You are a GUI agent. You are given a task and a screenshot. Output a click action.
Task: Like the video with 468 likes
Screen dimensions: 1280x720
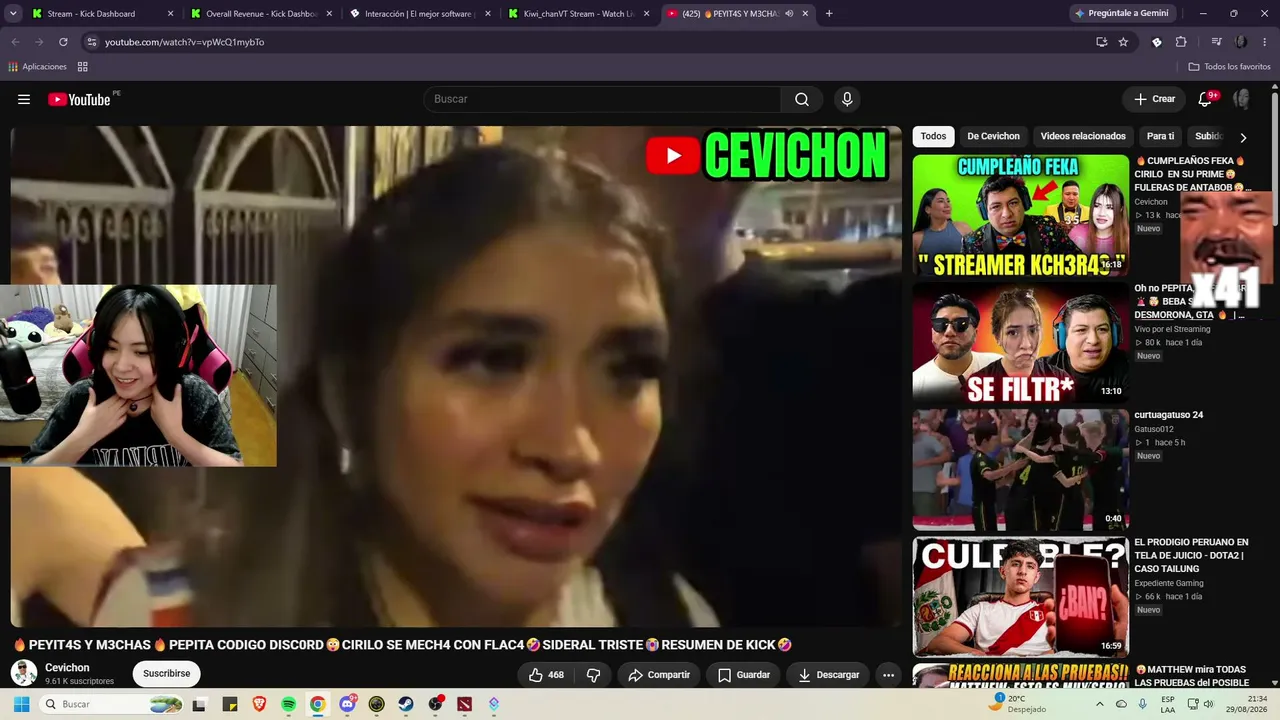click(546, 675)
